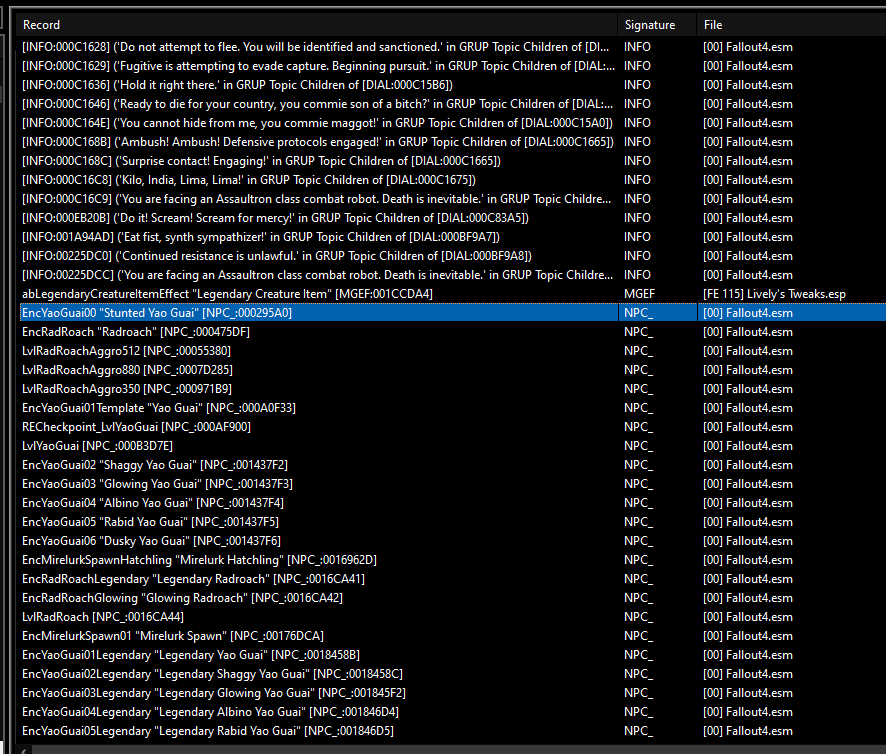Select the 'Kilo, India, Lima, Lima!' row

click(x=452, y=180)
